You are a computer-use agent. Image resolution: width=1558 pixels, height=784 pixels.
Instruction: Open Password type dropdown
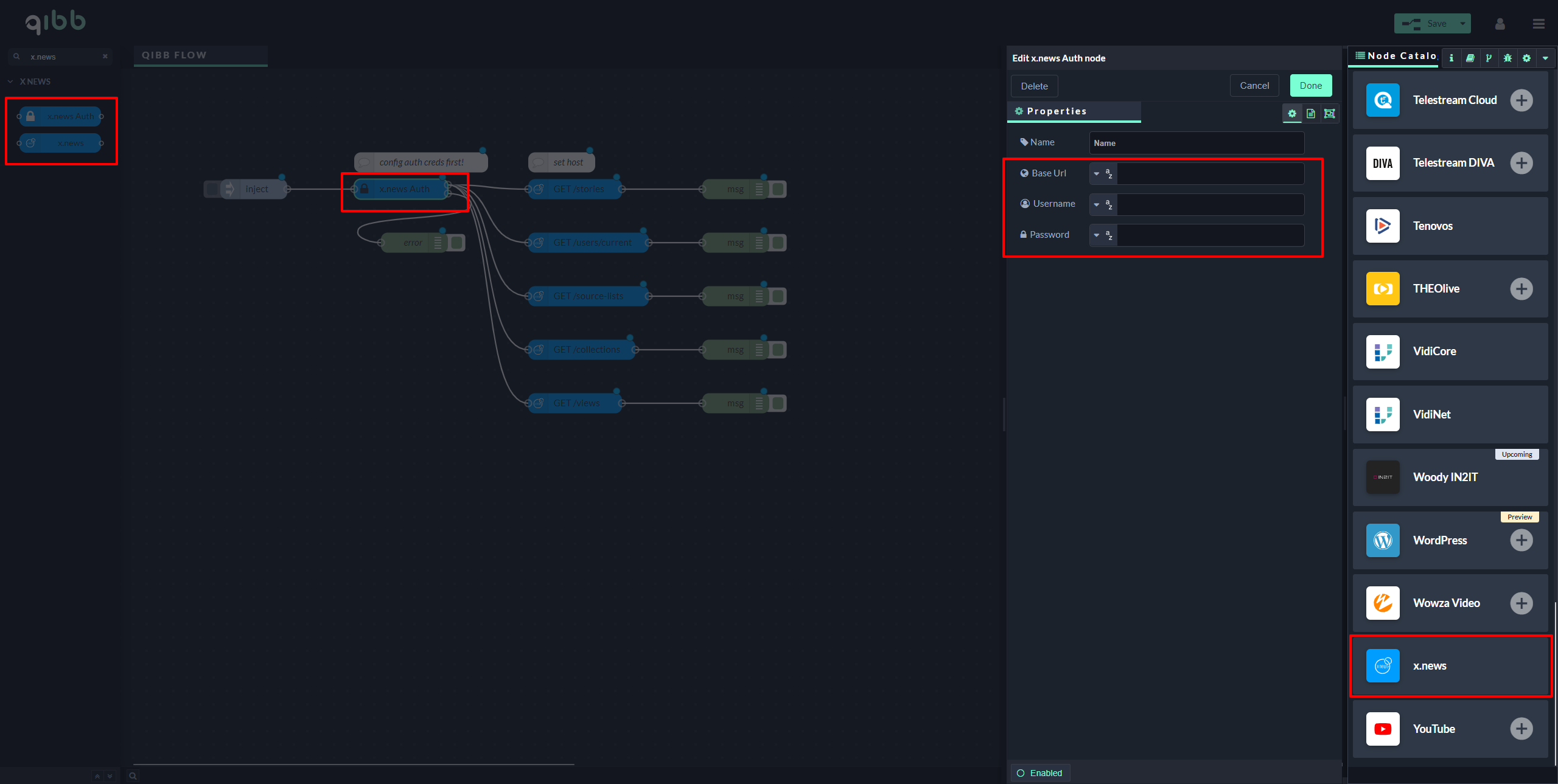(x=1102, y=235)
